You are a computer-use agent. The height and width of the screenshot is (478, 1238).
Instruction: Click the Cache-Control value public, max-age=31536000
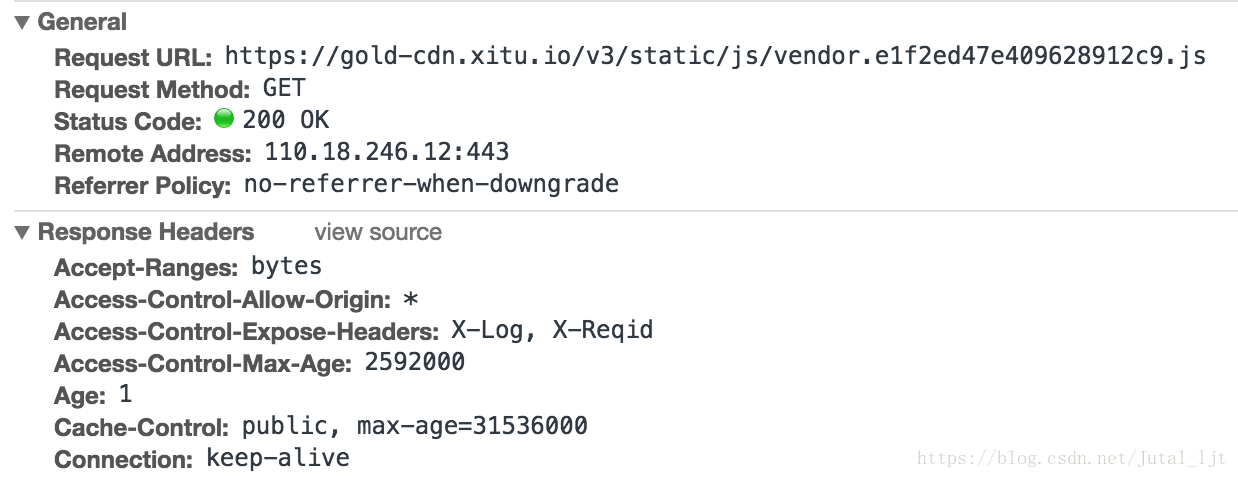tap(414, 427)
